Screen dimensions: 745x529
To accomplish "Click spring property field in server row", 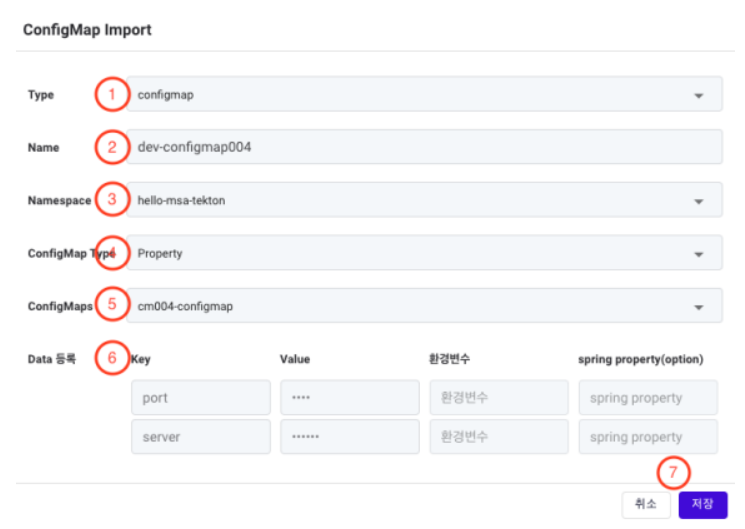I will click(648, 436).
